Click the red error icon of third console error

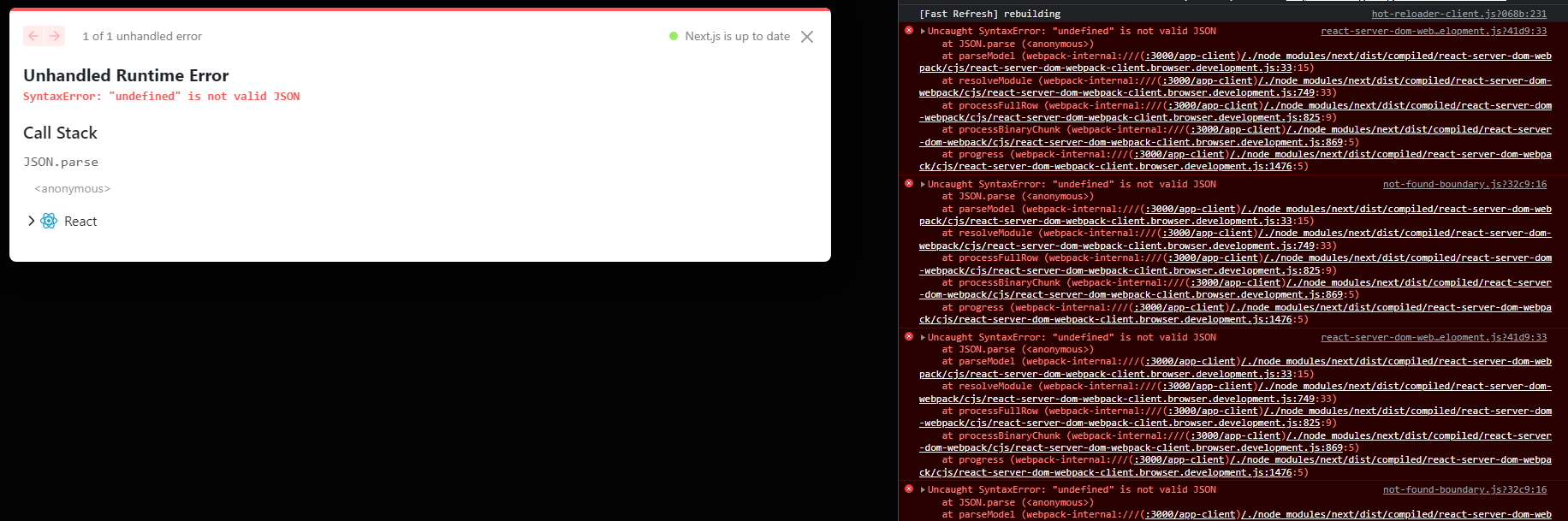[x=909, y=336]
